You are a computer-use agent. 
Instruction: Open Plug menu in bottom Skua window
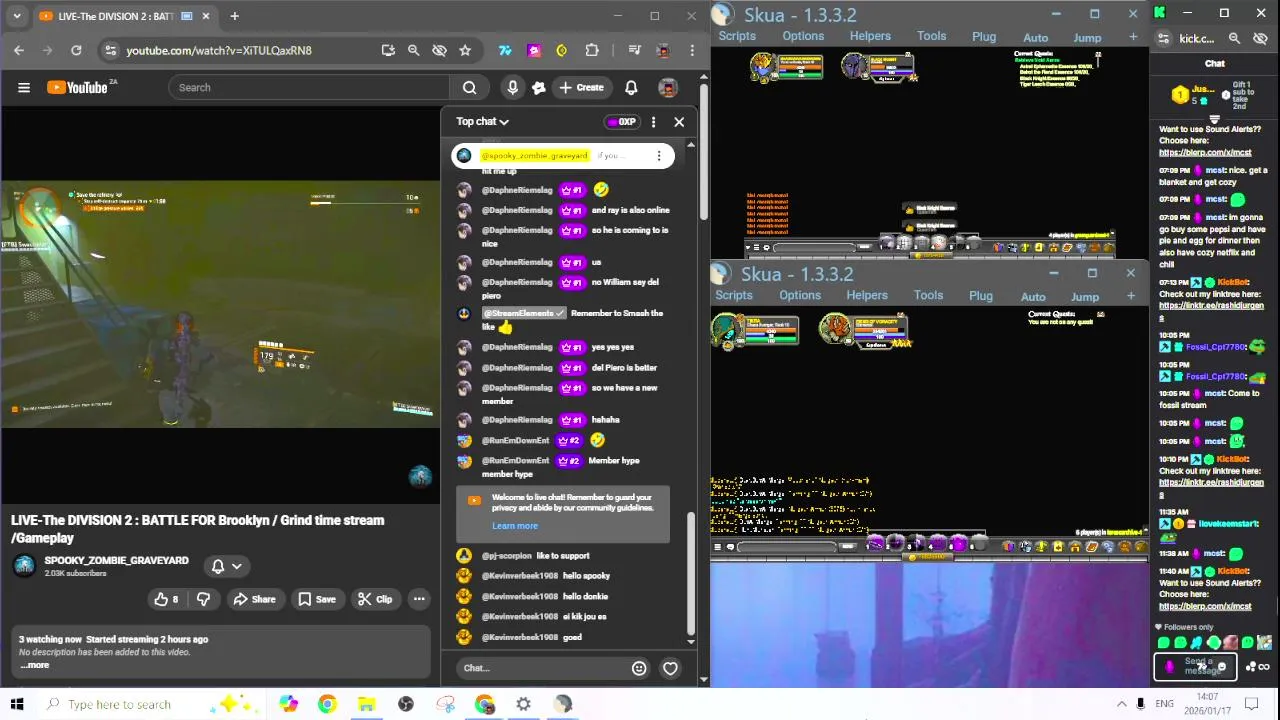pyautogui.click(x=981, y=296)
